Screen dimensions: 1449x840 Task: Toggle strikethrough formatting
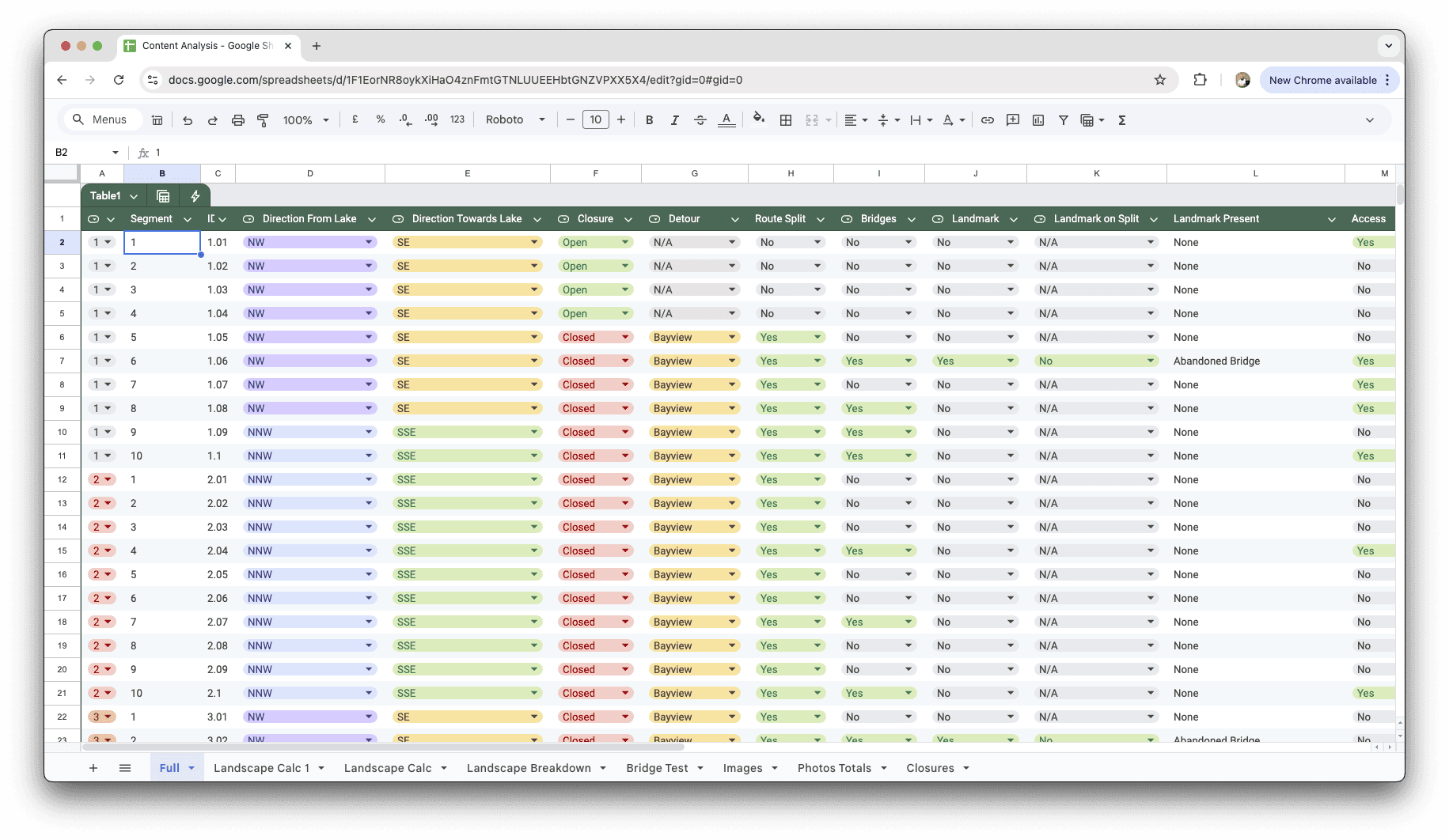tap(700, 120)
